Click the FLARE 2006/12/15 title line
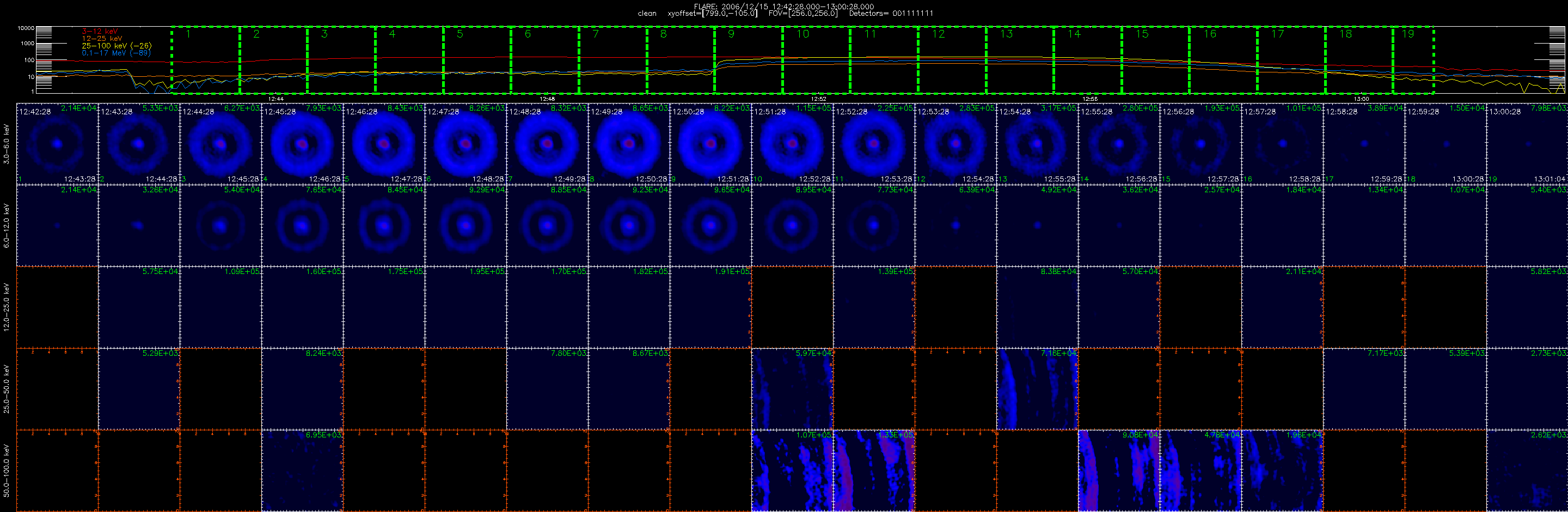This screenshot has width=1568, height=512. (x=784, y=7)
